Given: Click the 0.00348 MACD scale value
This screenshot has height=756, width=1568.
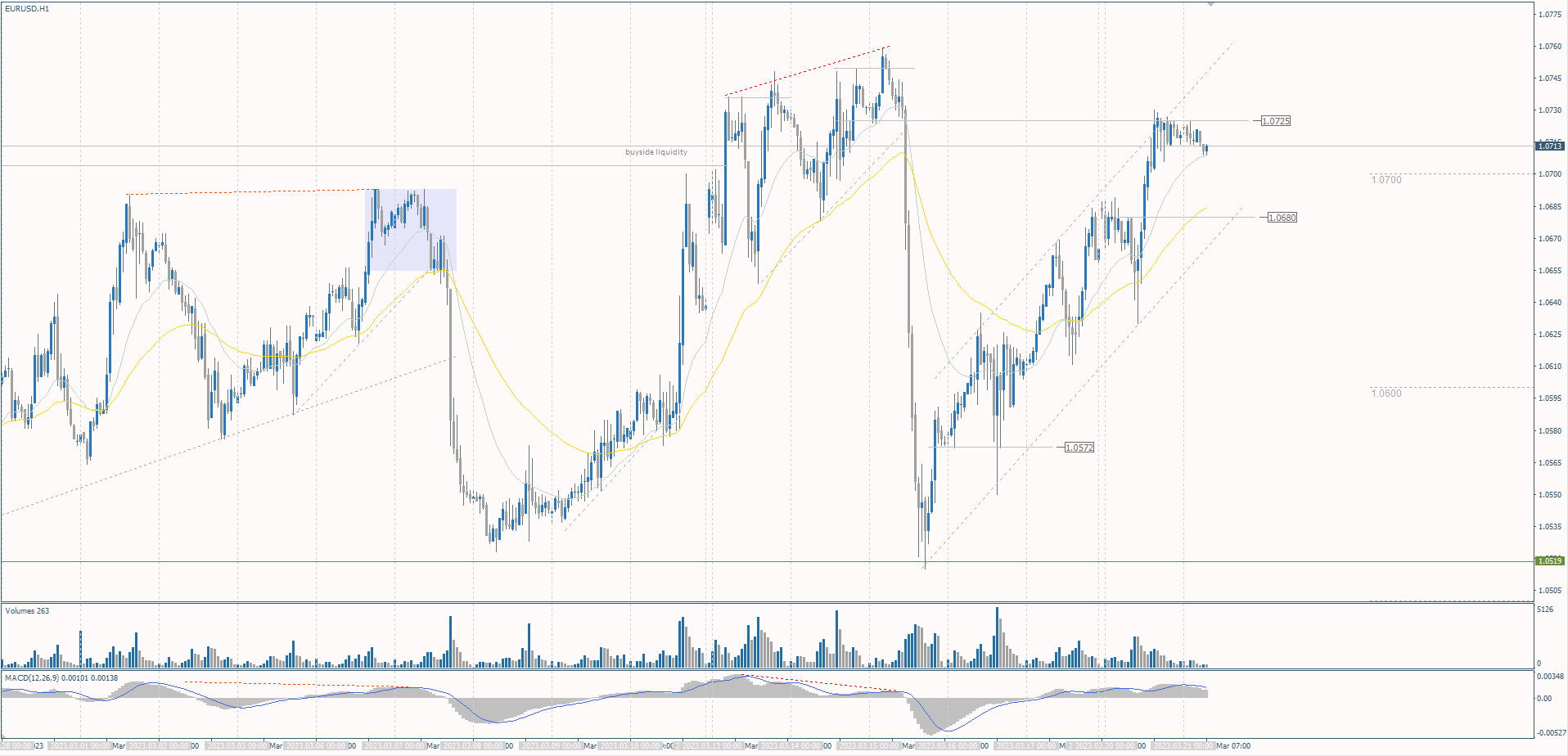Looking at the screenshot, I should pos(1550,677).
